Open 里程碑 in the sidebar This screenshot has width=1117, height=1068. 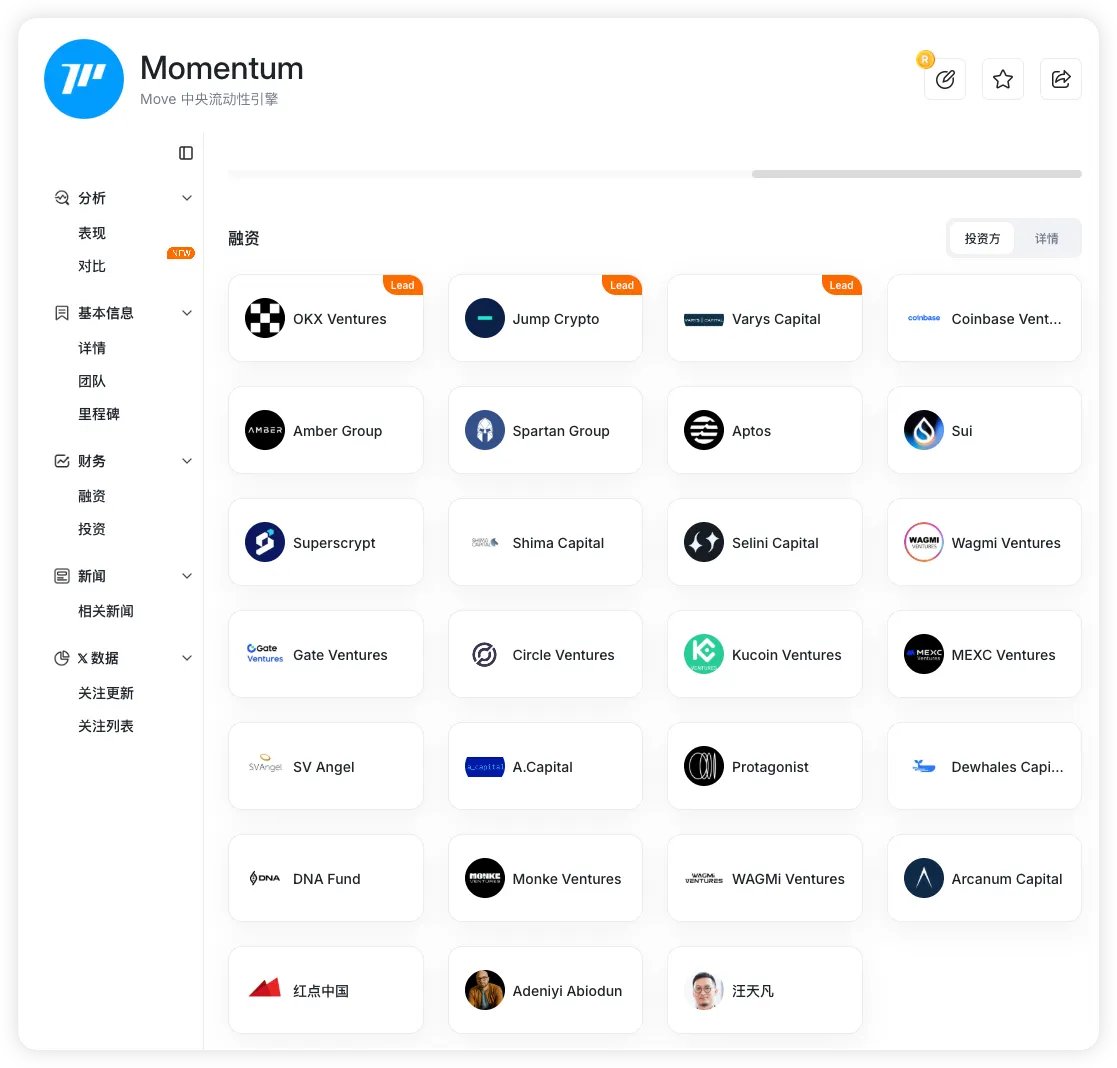point(99,414)
